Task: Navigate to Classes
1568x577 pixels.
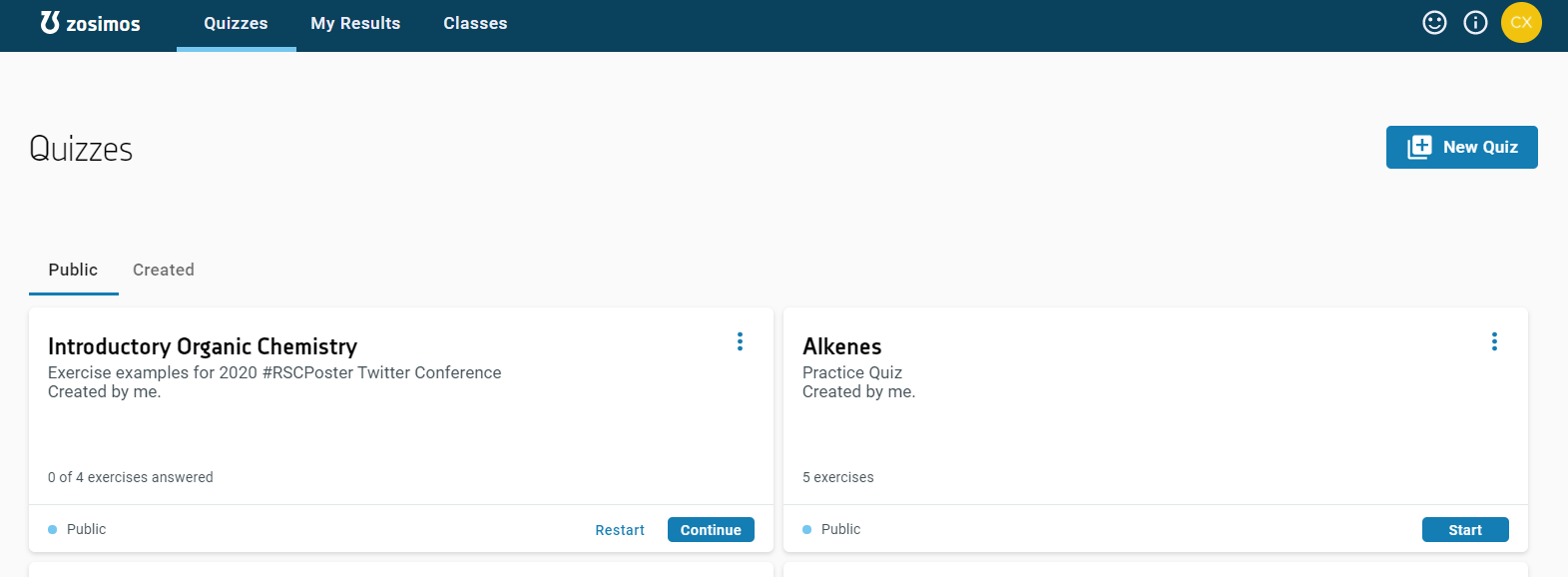Action: (475, 24)
